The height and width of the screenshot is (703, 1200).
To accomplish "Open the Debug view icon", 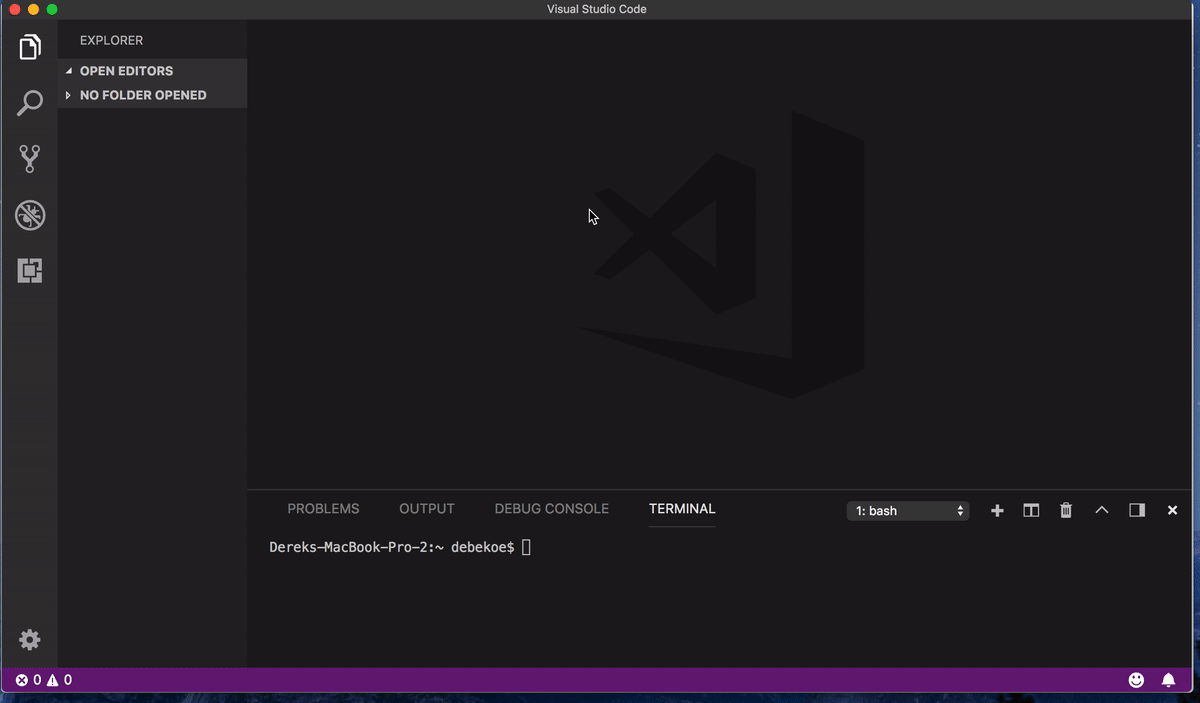I will 30,215.
